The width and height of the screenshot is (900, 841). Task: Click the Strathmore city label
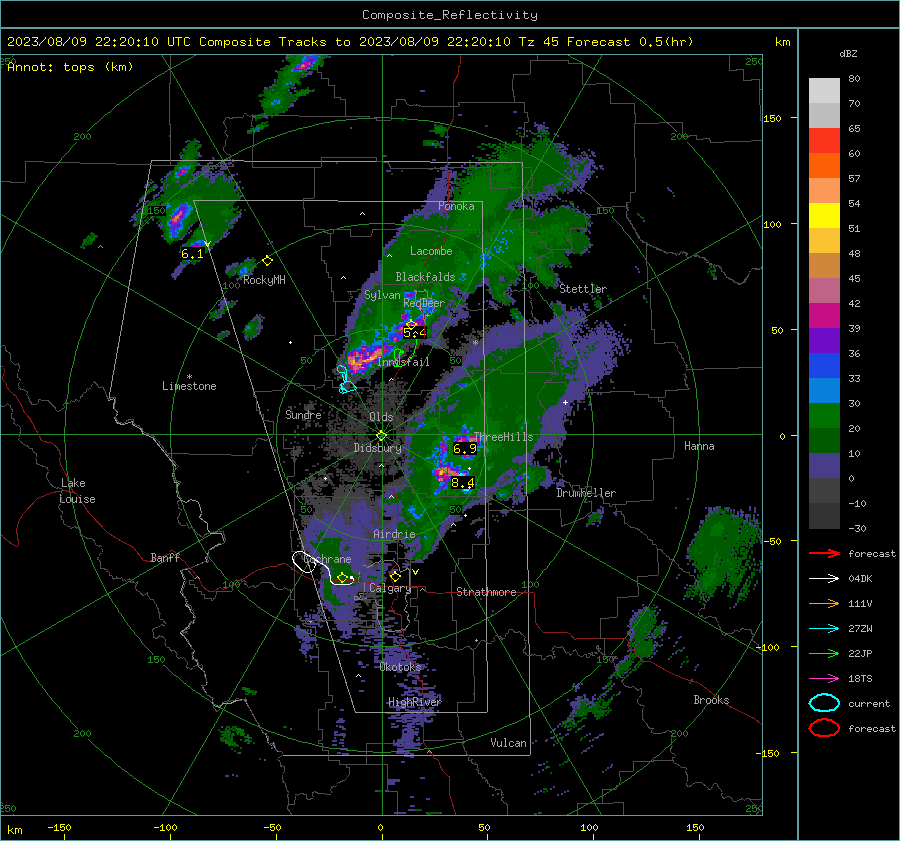point(486,592)
